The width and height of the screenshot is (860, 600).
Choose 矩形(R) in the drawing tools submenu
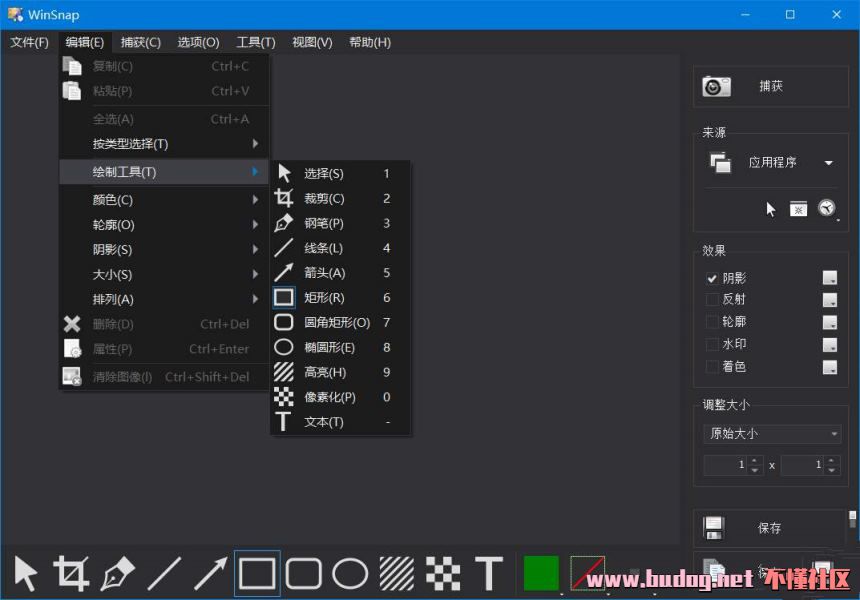[340, 298]
